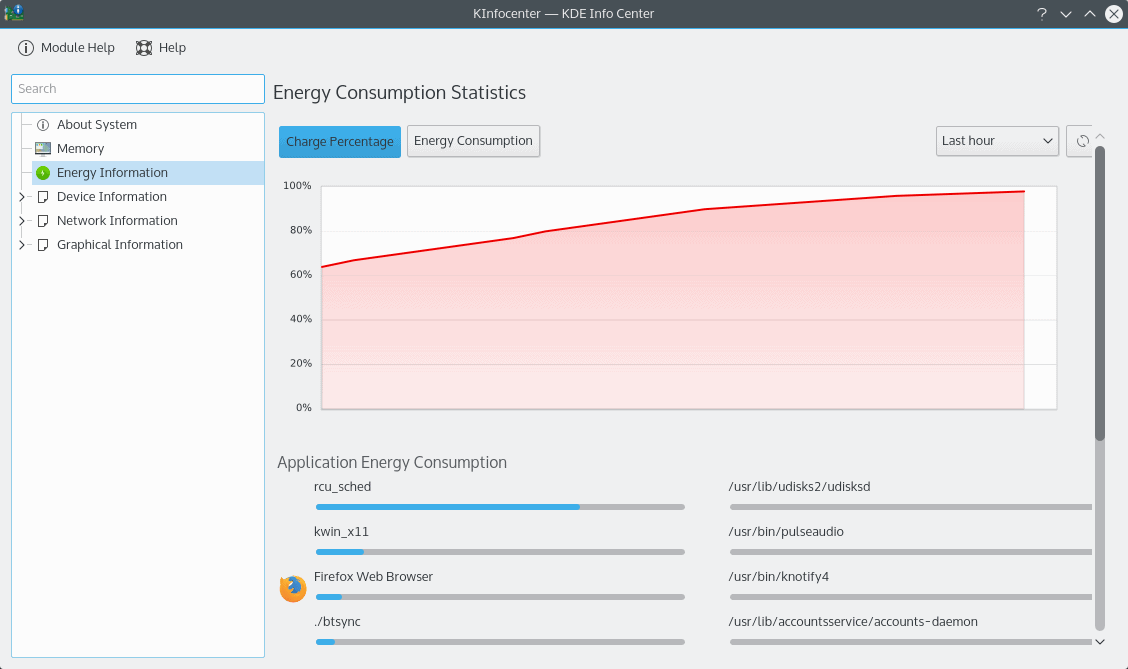Viewport: 1128px width, 669px height.
Task: Expand the Graphical Information tree node
Action: coord(22,245)
